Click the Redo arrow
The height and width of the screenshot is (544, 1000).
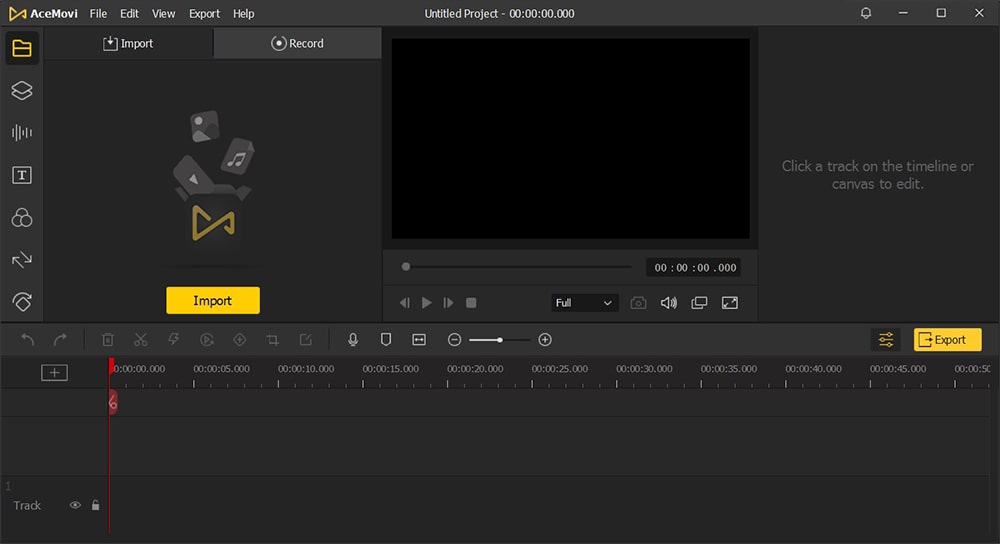60,340
